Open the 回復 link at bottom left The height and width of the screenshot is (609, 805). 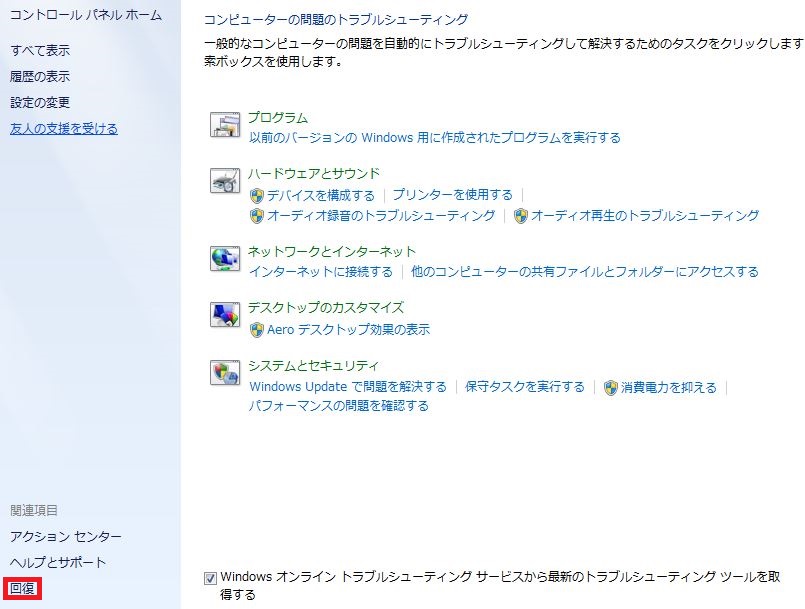tap(23, 588)
